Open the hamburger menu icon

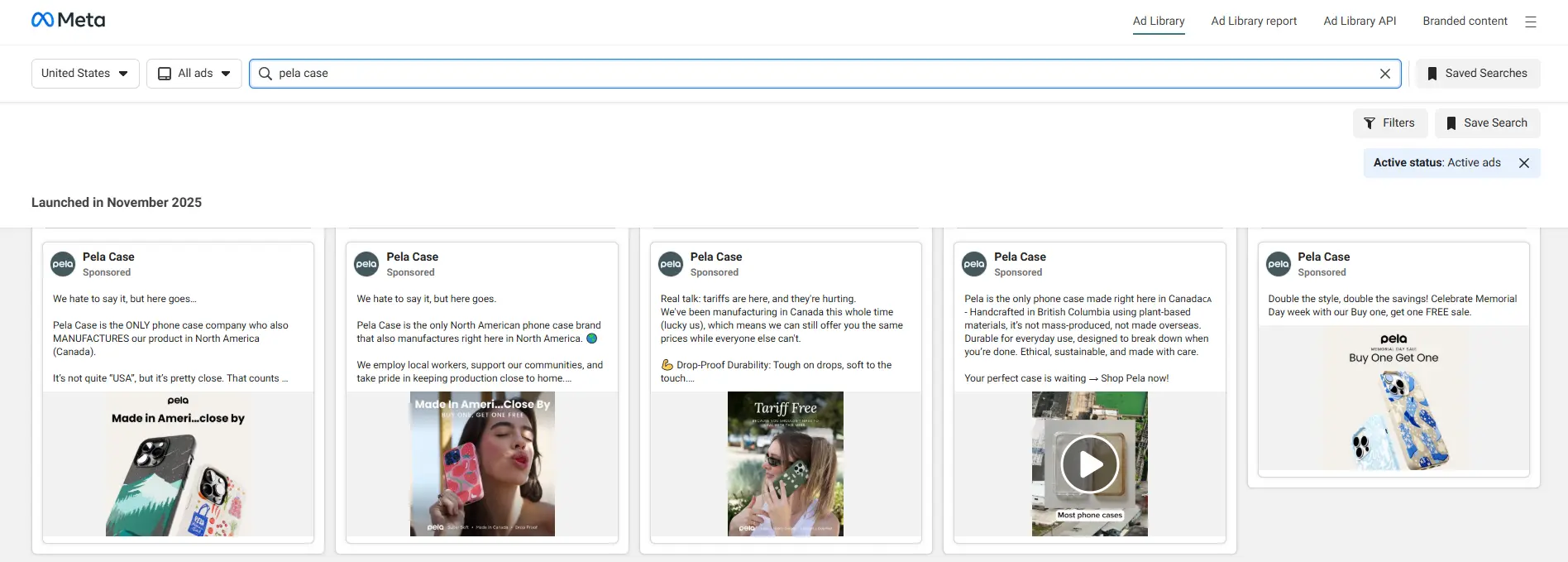(x=1531, y=22)
